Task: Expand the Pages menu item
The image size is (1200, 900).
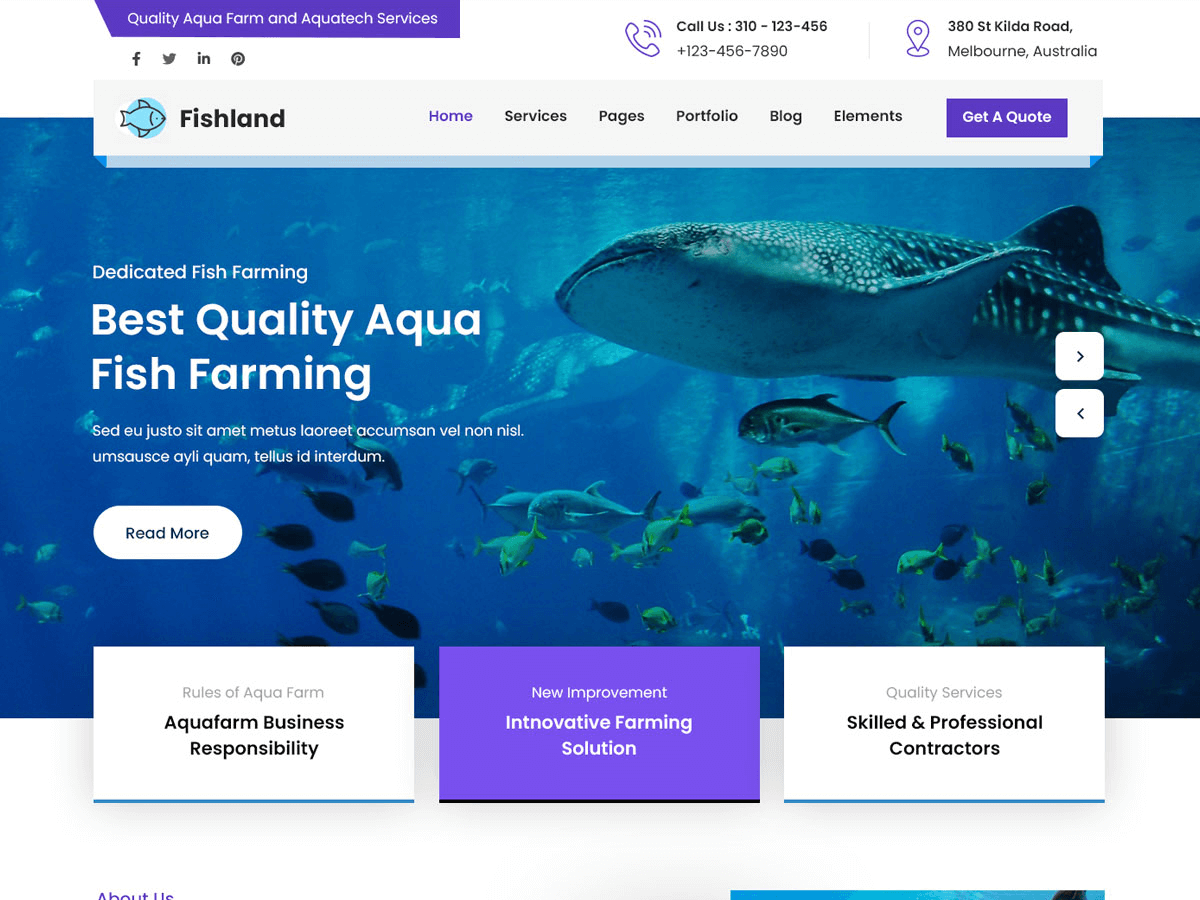Action: click(x=621, y=116)
